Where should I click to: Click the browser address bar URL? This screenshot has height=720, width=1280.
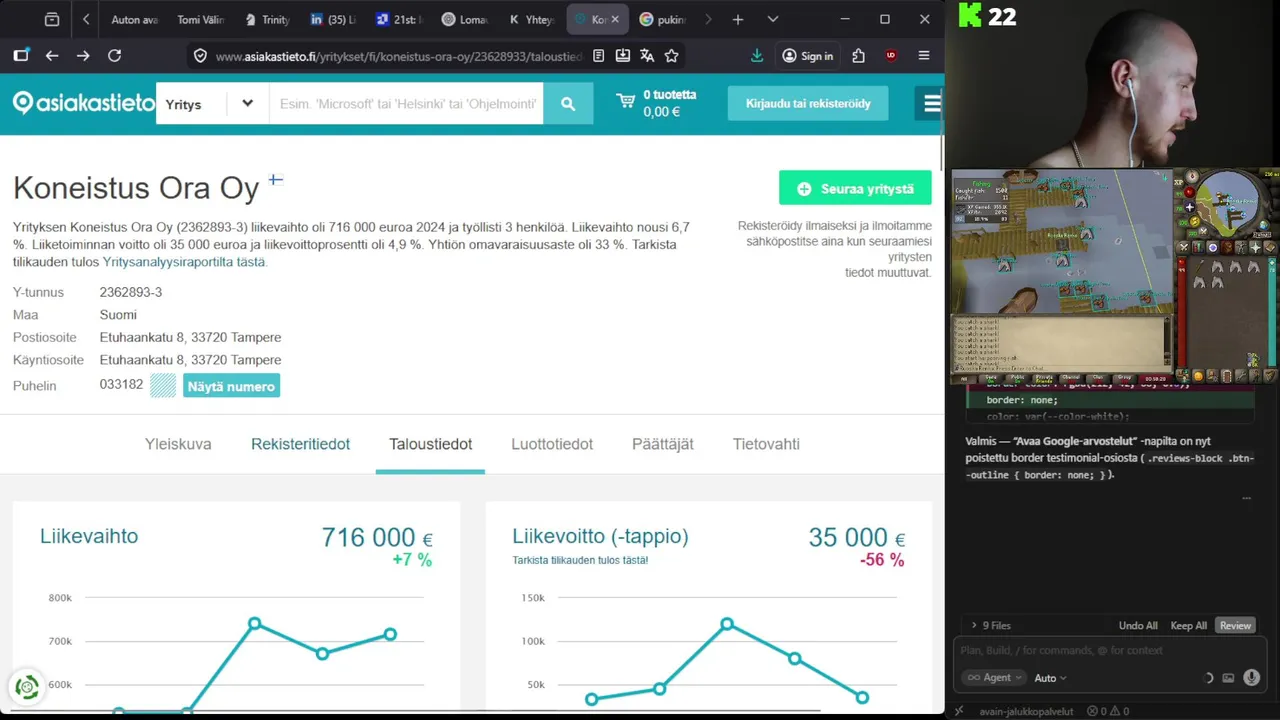point(399,56)
